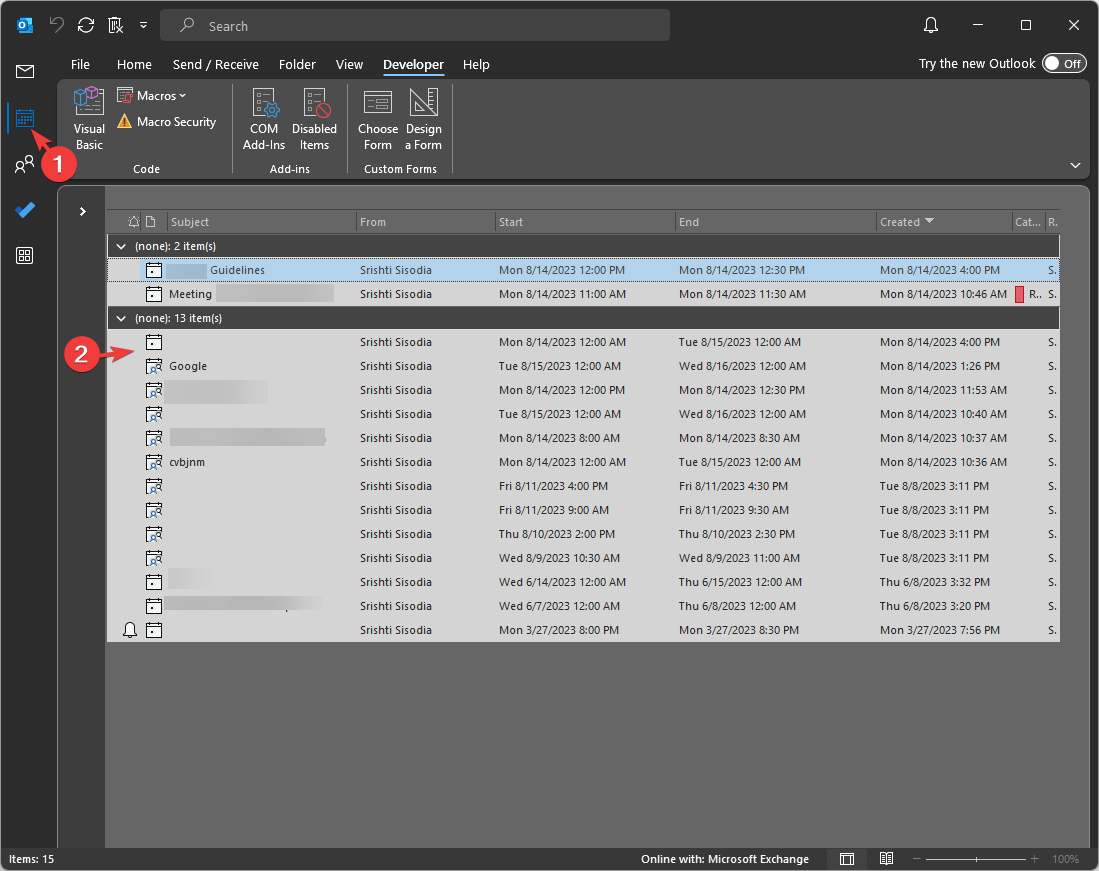
Task: Sort by the Created column header
Action: tap(900, 222)
